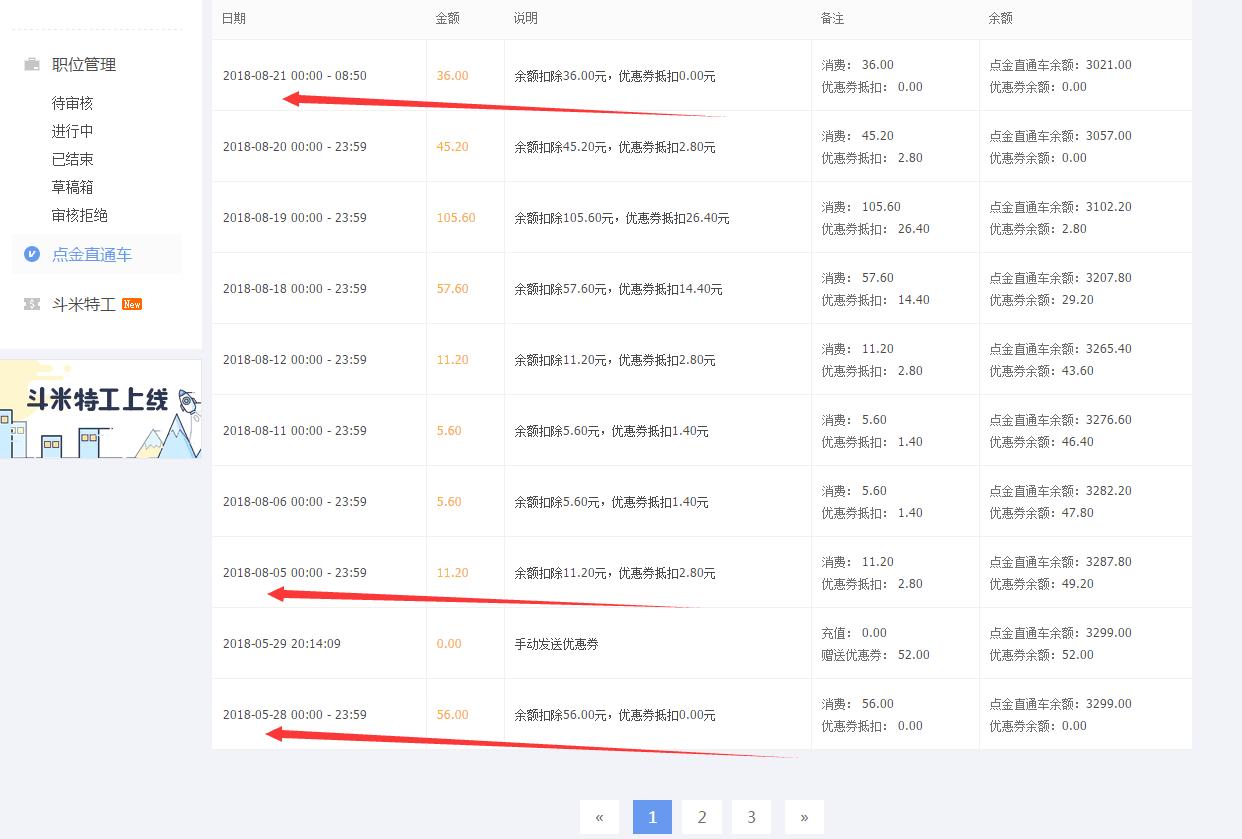Image resolution: width=1242 pixels, height=839 pixels.
Task: Click the orange New badge beside 斗米特工
Action: [132, 304]
